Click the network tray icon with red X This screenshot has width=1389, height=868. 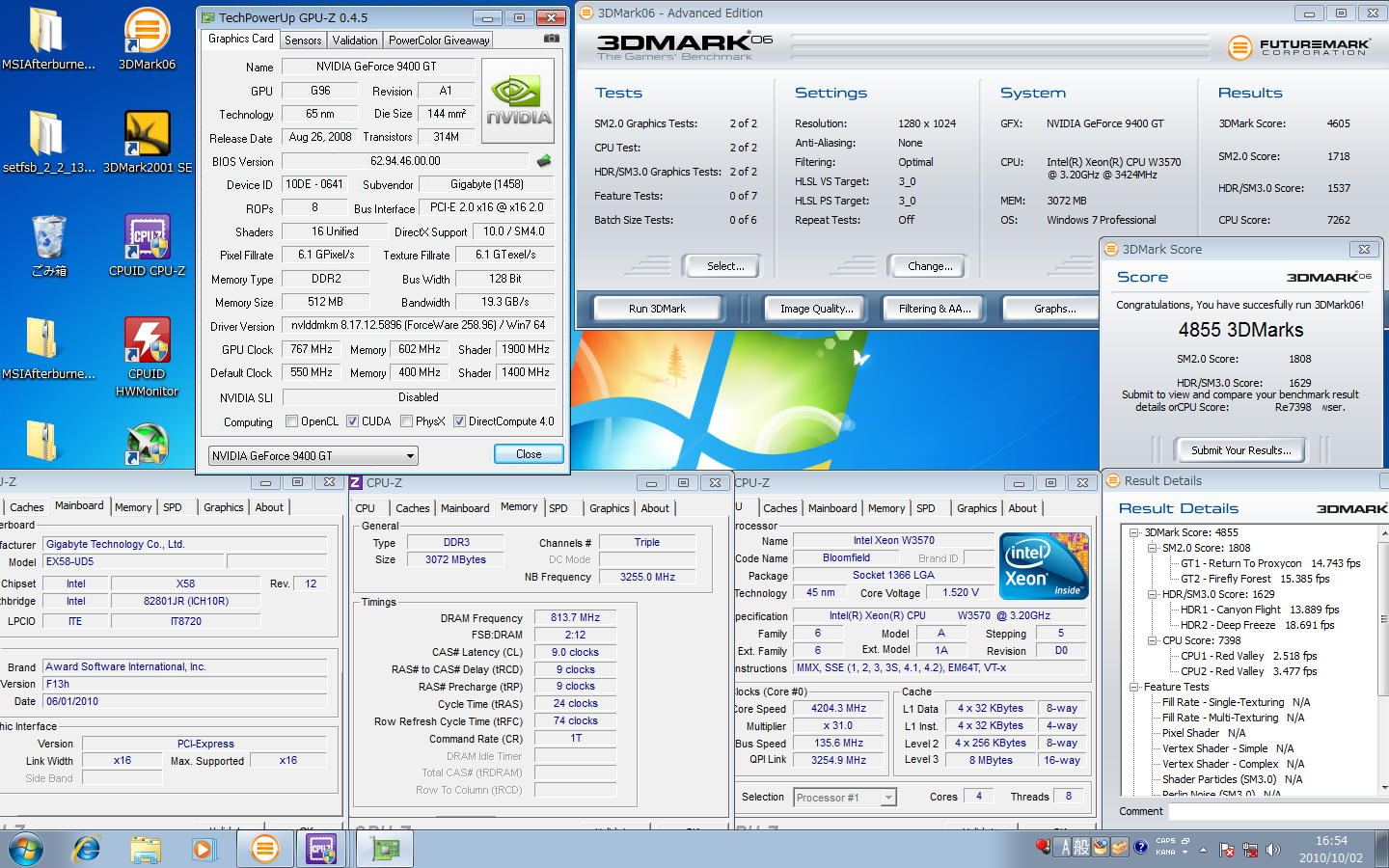click(x=1250, y=850)
